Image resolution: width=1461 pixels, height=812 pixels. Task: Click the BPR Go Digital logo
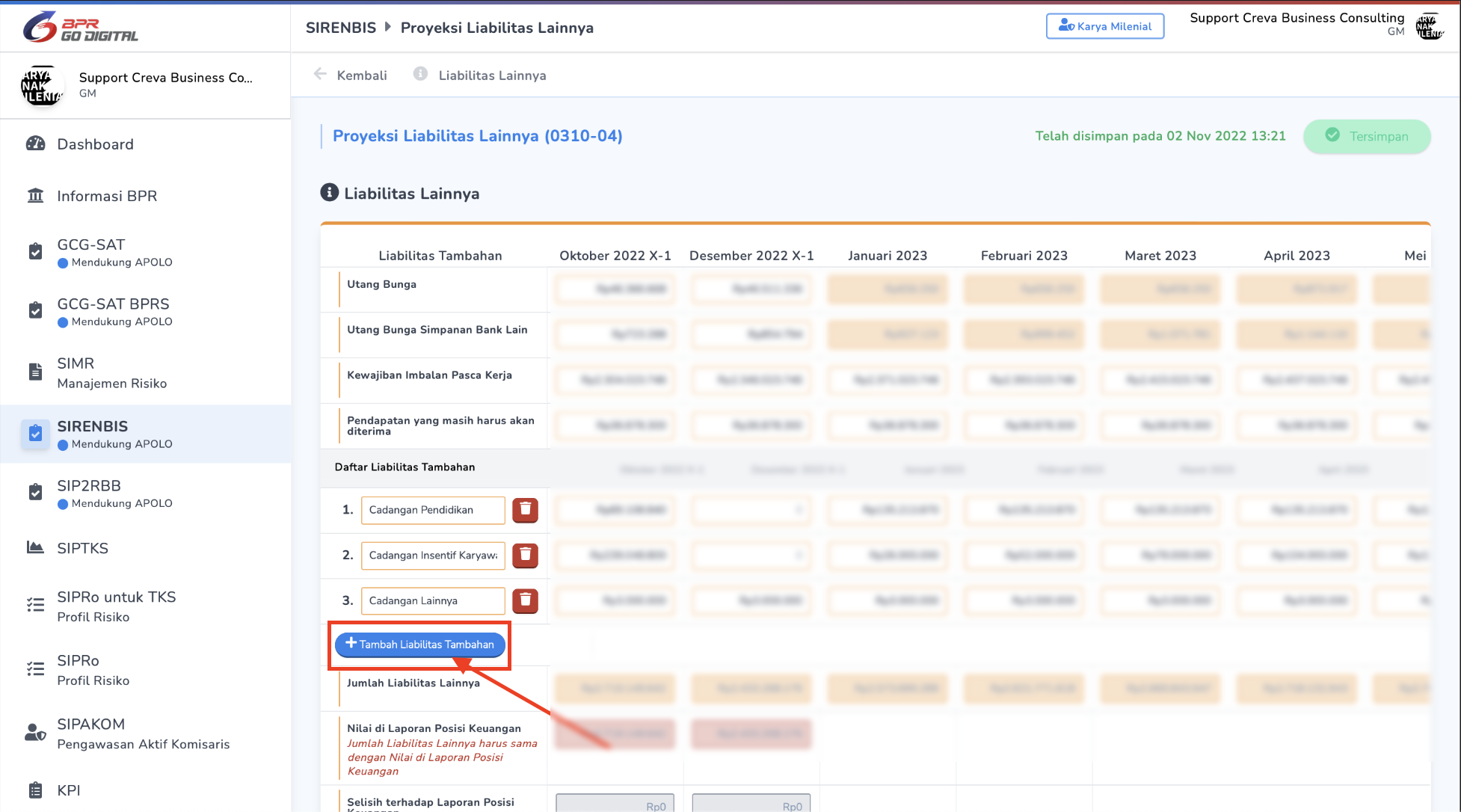pyautogui.click(x=80, y=27)
